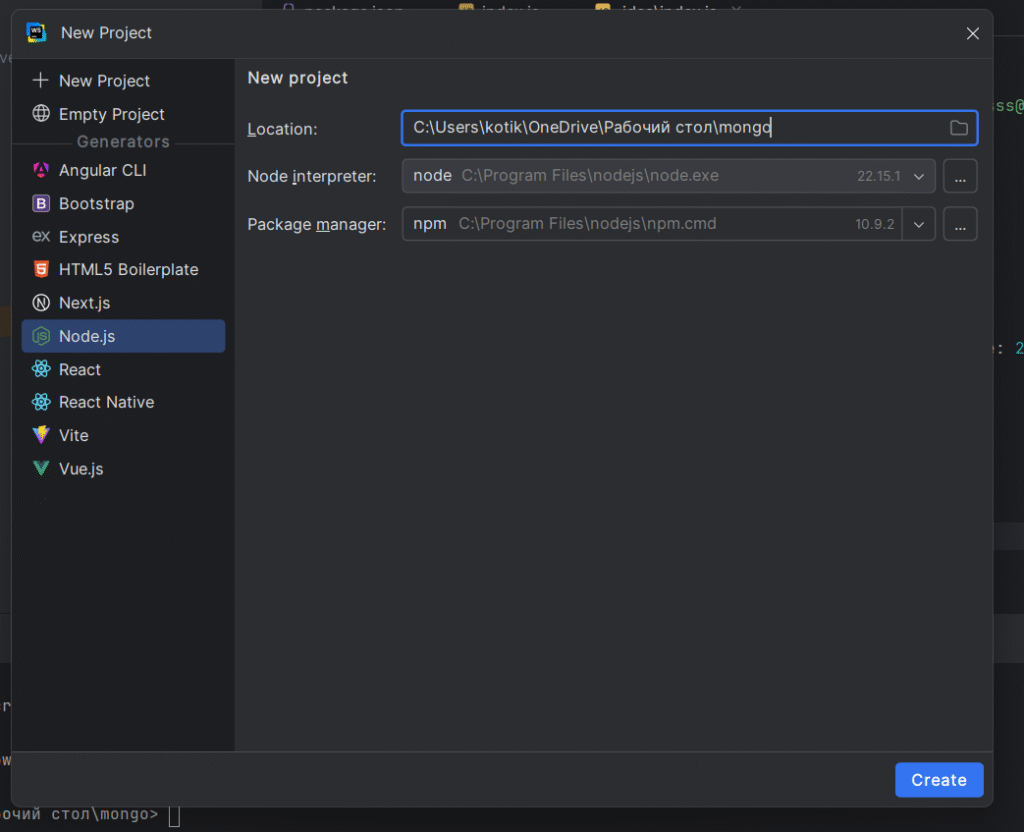Image resolution: width=1024 pixels, height=832 pixels.
Task: Click the plus icon beside New Project
Action: coord(40,80)
